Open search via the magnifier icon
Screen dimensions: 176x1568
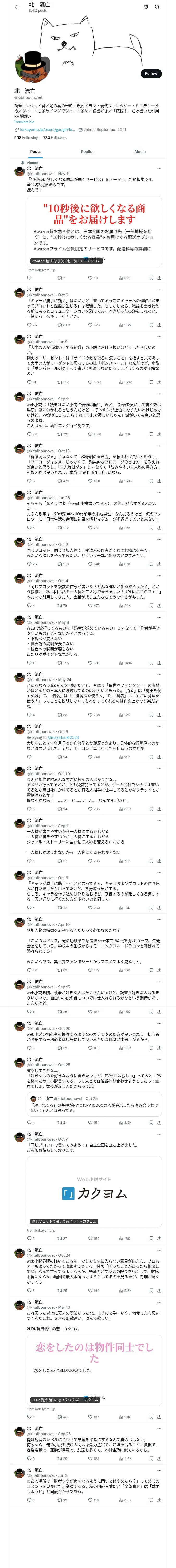[157, 7]
